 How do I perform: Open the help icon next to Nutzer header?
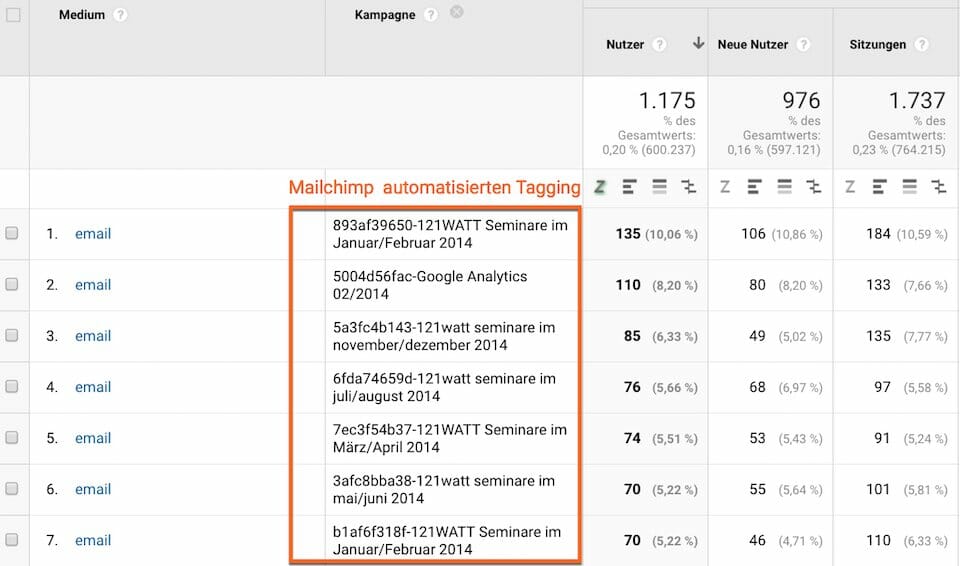tap(659, 44)
